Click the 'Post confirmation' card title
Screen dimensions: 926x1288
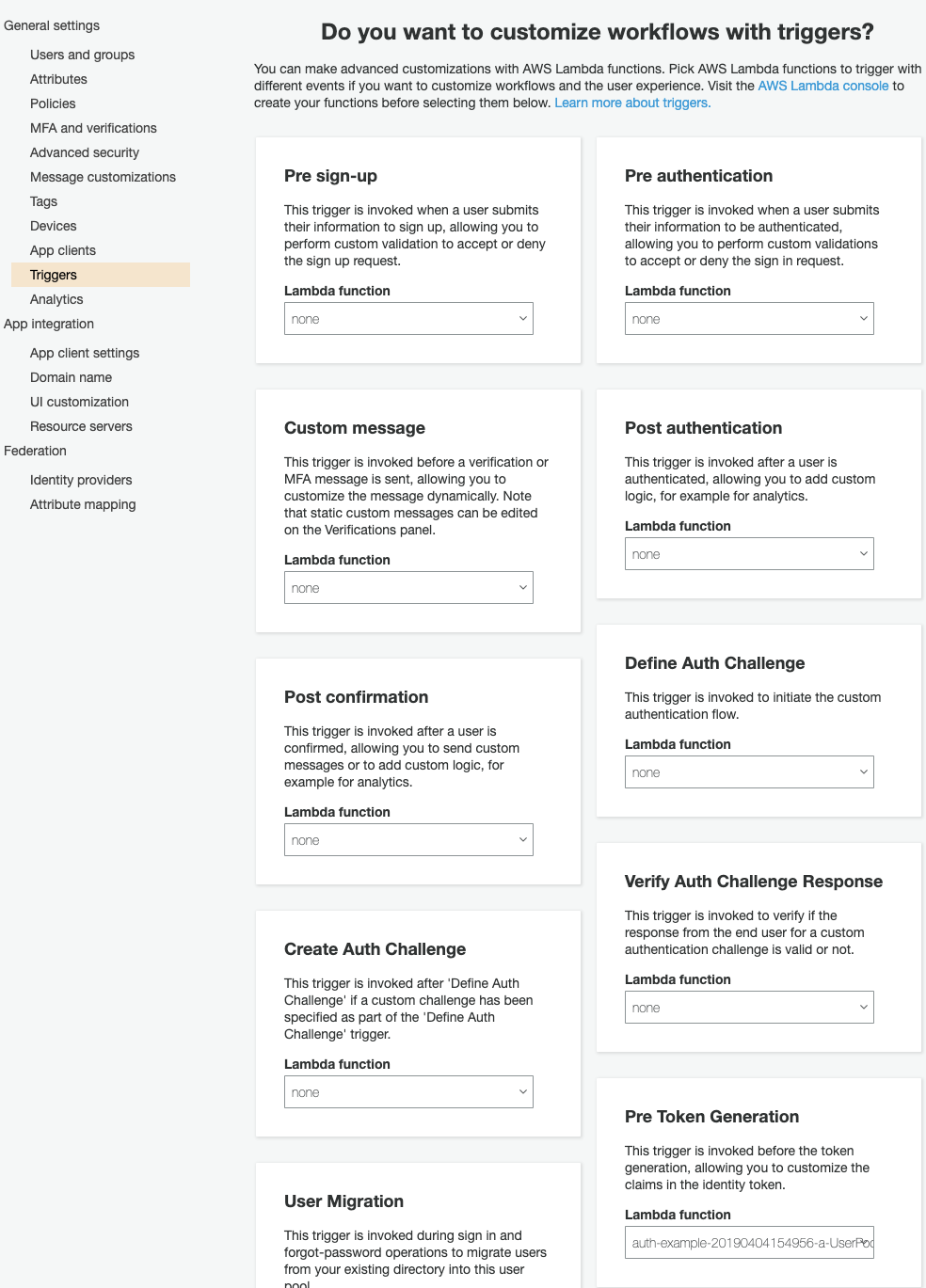pyautogui.click(x=356, y=697)
